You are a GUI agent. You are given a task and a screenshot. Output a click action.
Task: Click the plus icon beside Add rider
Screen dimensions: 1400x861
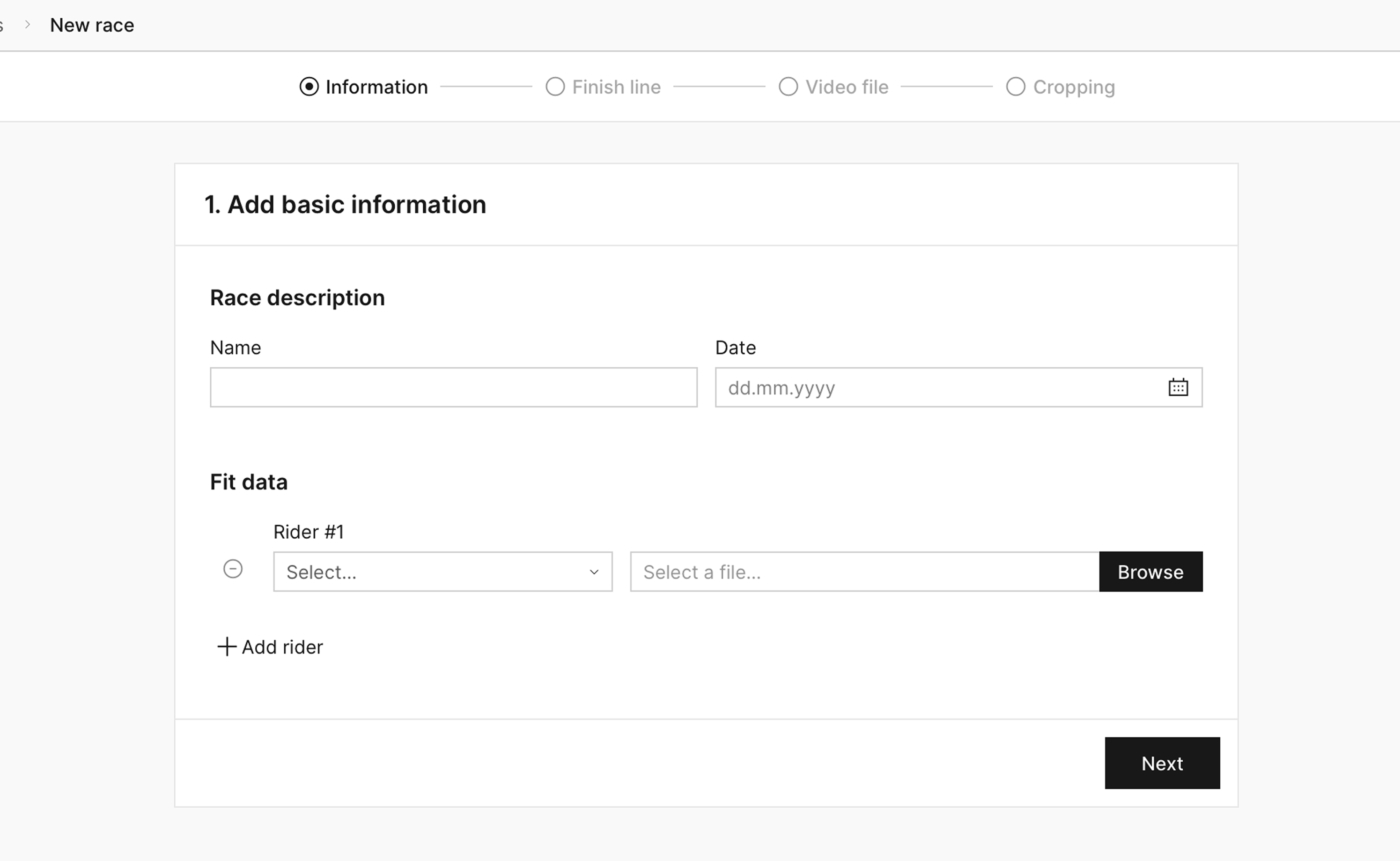tap(227, 646)
